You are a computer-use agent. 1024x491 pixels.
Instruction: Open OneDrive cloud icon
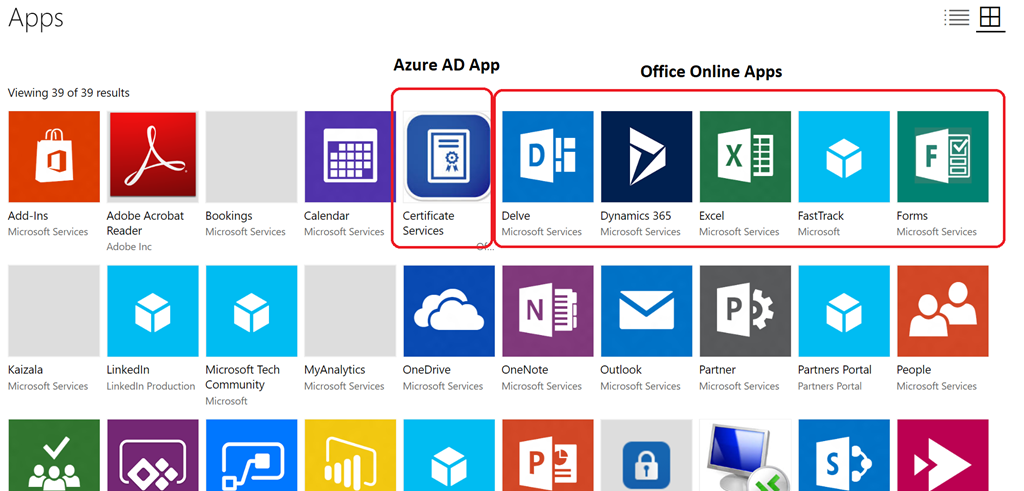point(448,310)
